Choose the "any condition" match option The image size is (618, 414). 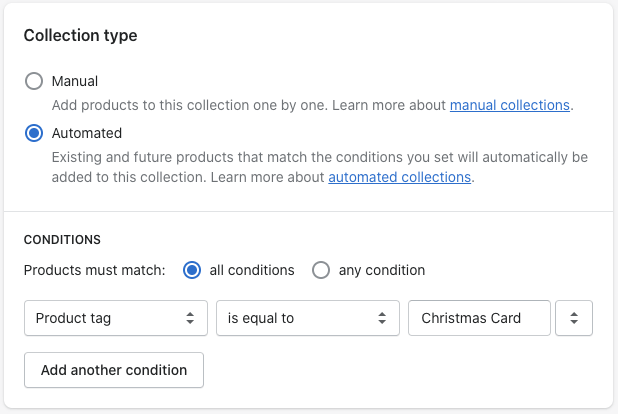click(321, 270)
